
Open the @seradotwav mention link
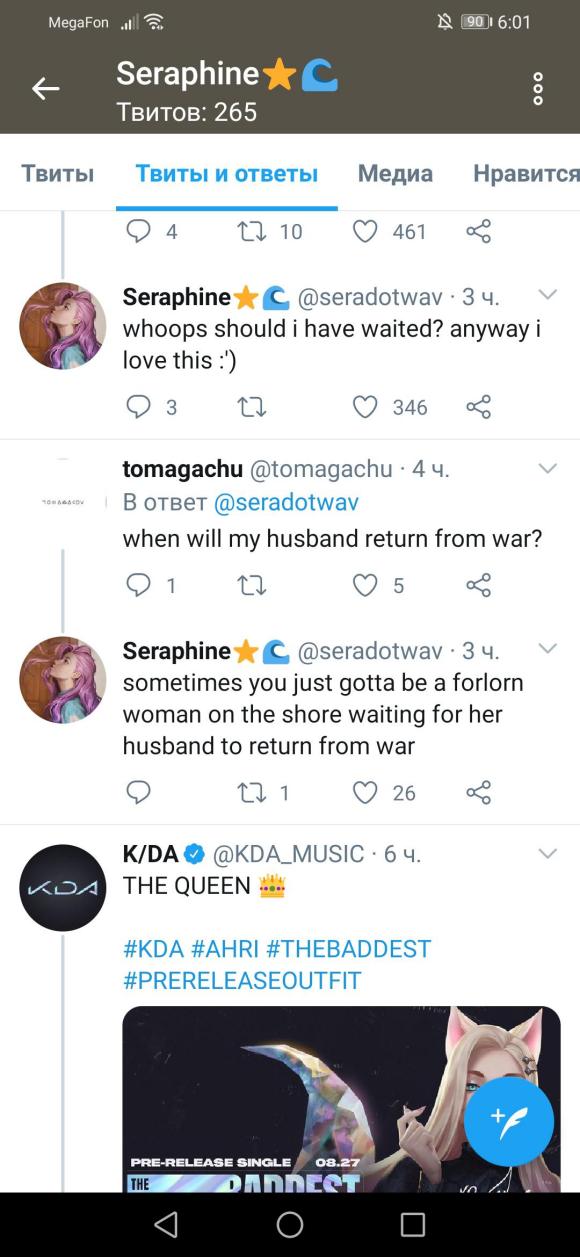(286, 502)
